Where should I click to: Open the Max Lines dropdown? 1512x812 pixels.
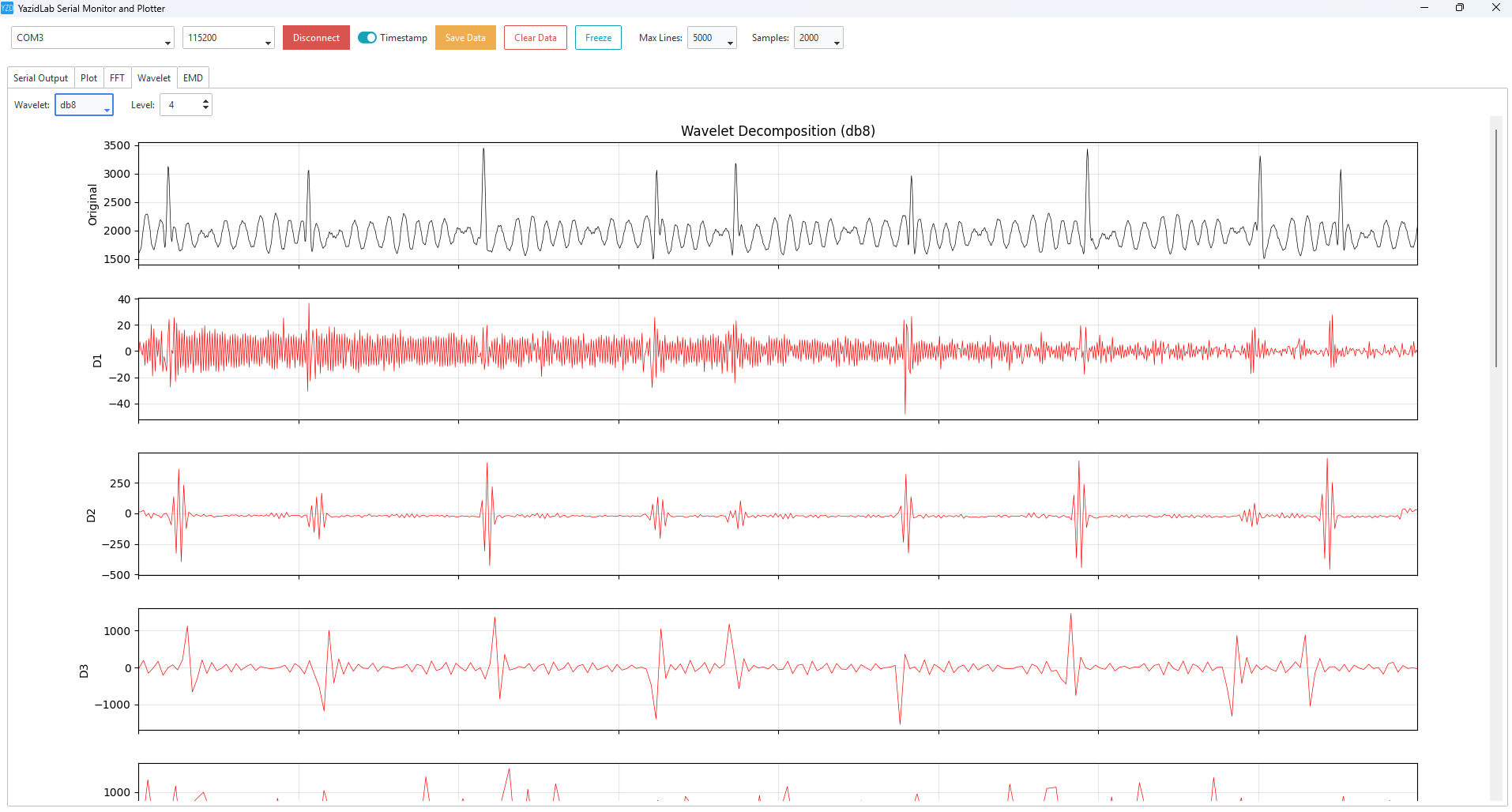click(712, 38)
